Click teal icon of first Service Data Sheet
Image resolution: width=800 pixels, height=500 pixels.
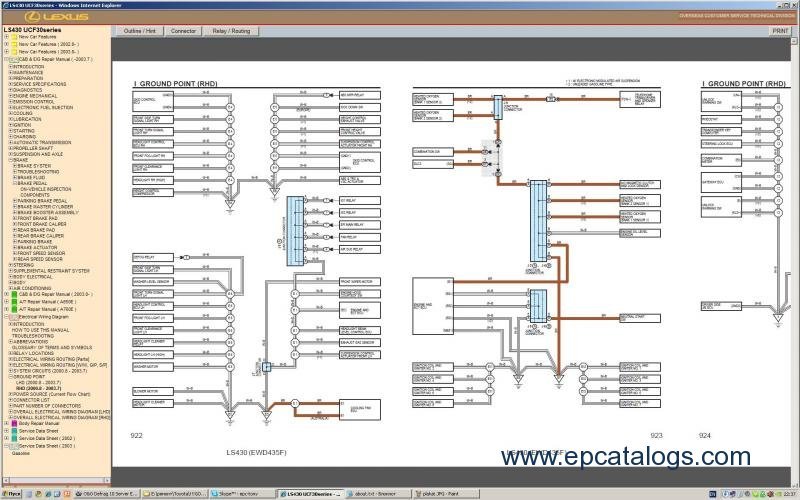14,431
